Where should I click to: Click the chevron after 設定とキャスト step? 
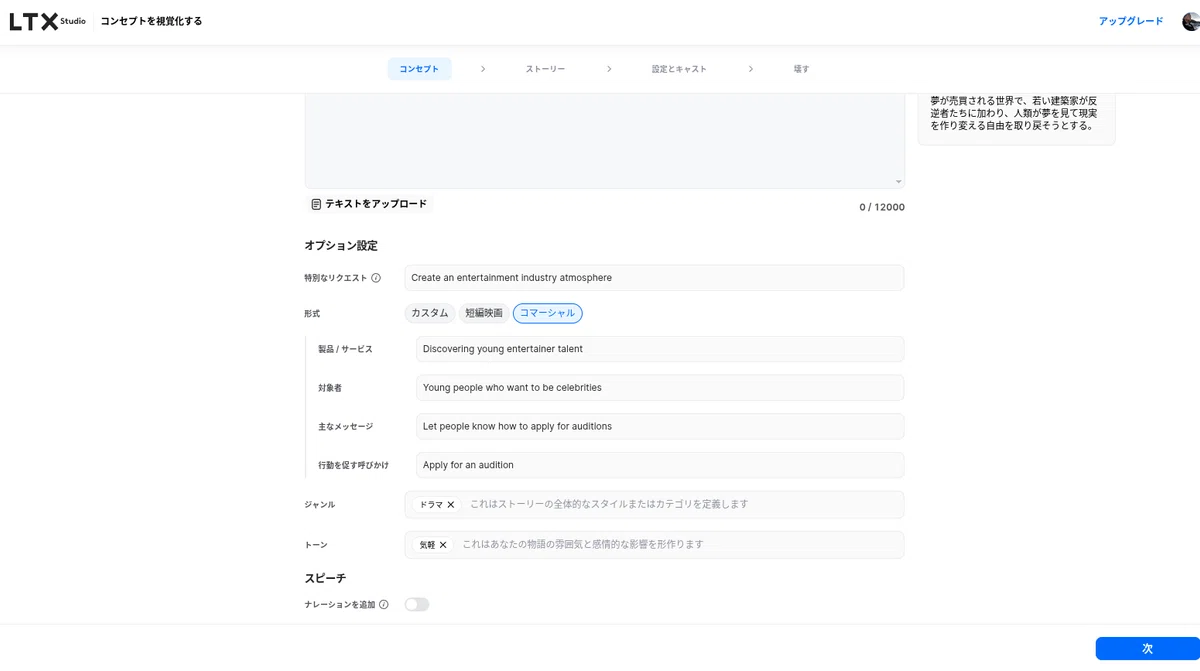[x=750, y=69]
